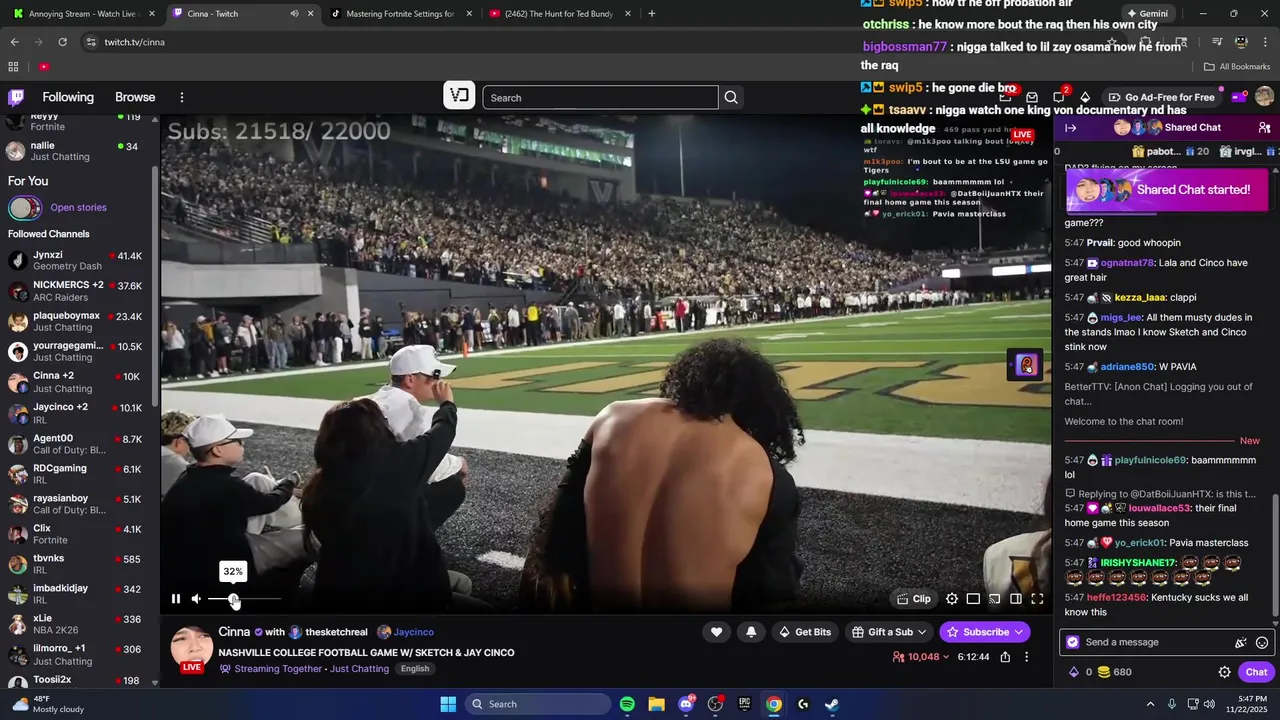Open the Subscribe button dropdown
Screen dimensions: 1280x720
point(985,632)
